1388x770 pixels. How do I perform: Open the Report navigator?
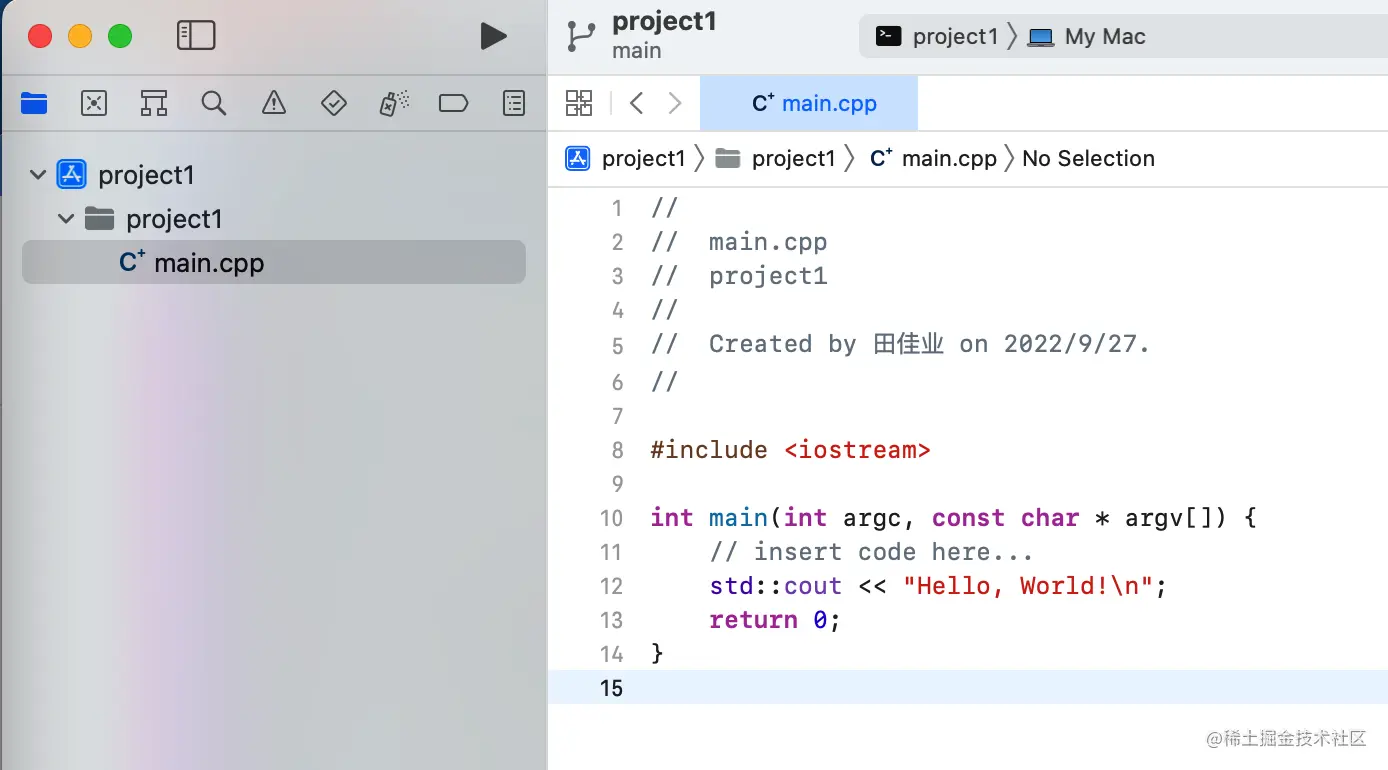click(514, 102)
